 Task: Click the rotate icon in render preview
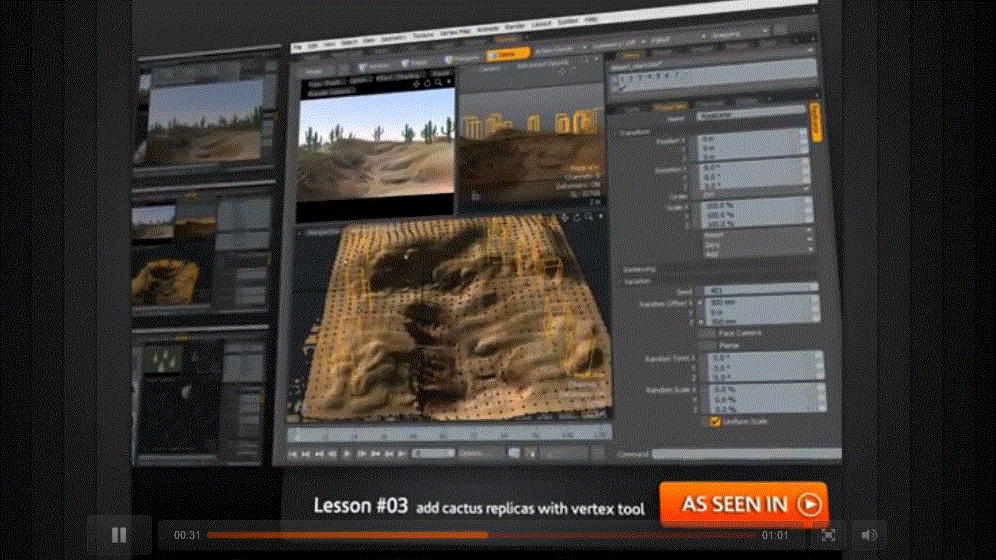[427, 83]
